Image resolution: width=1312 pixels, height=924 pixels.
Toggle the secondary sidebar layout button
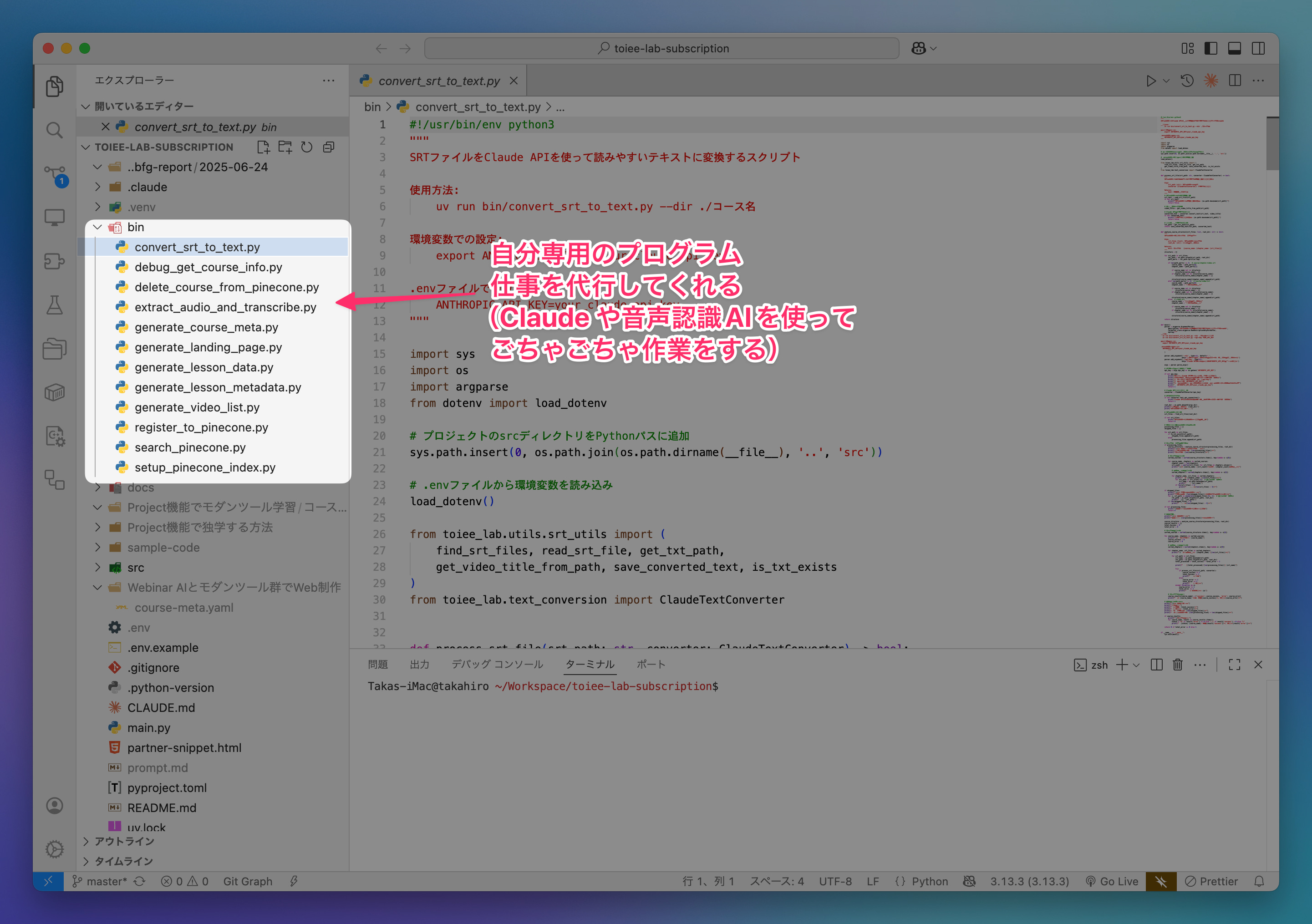[1258, 49]
